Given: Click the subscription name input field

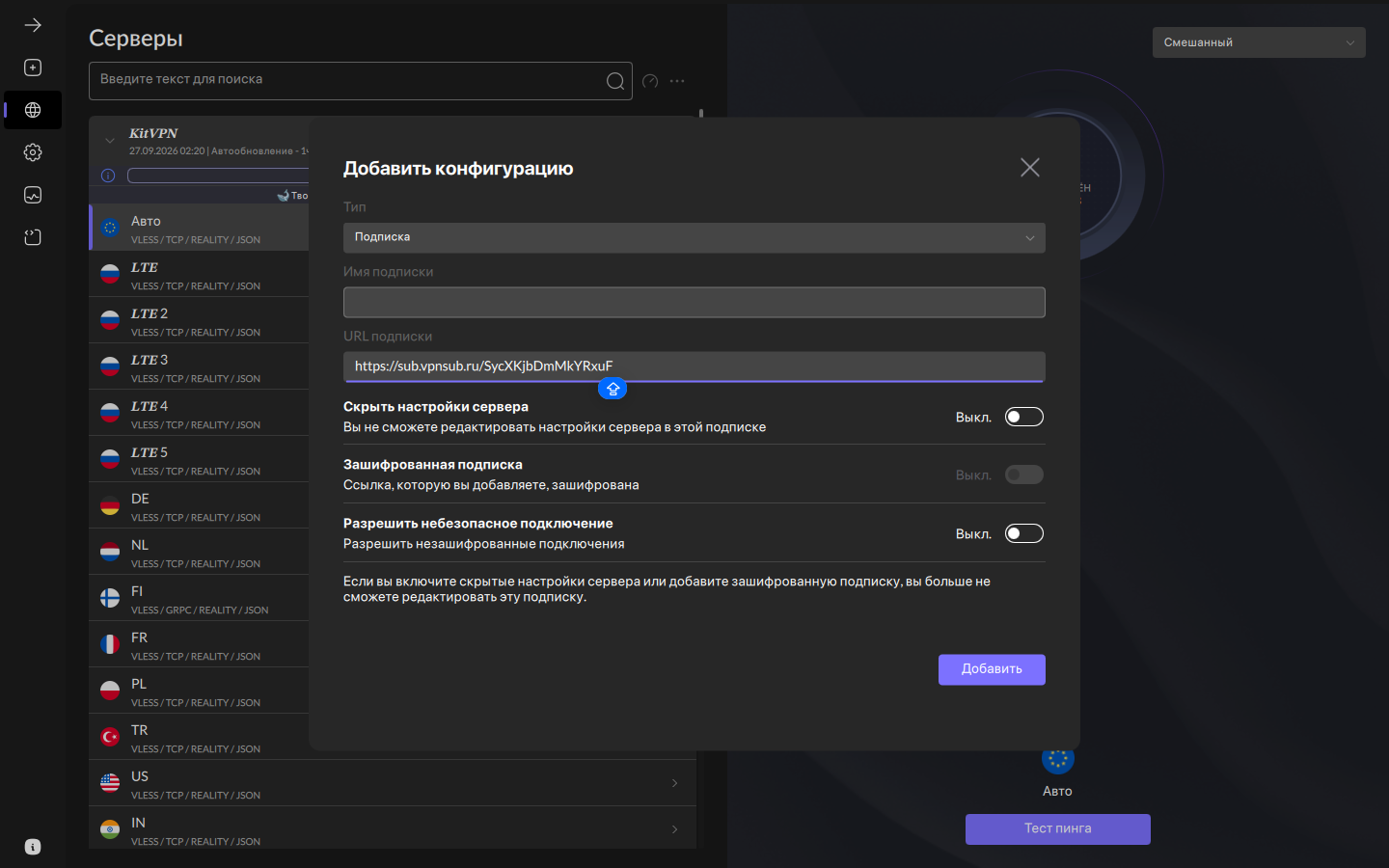Looking at the screenshot, I should pyautogui.click(x=694, y=302).
